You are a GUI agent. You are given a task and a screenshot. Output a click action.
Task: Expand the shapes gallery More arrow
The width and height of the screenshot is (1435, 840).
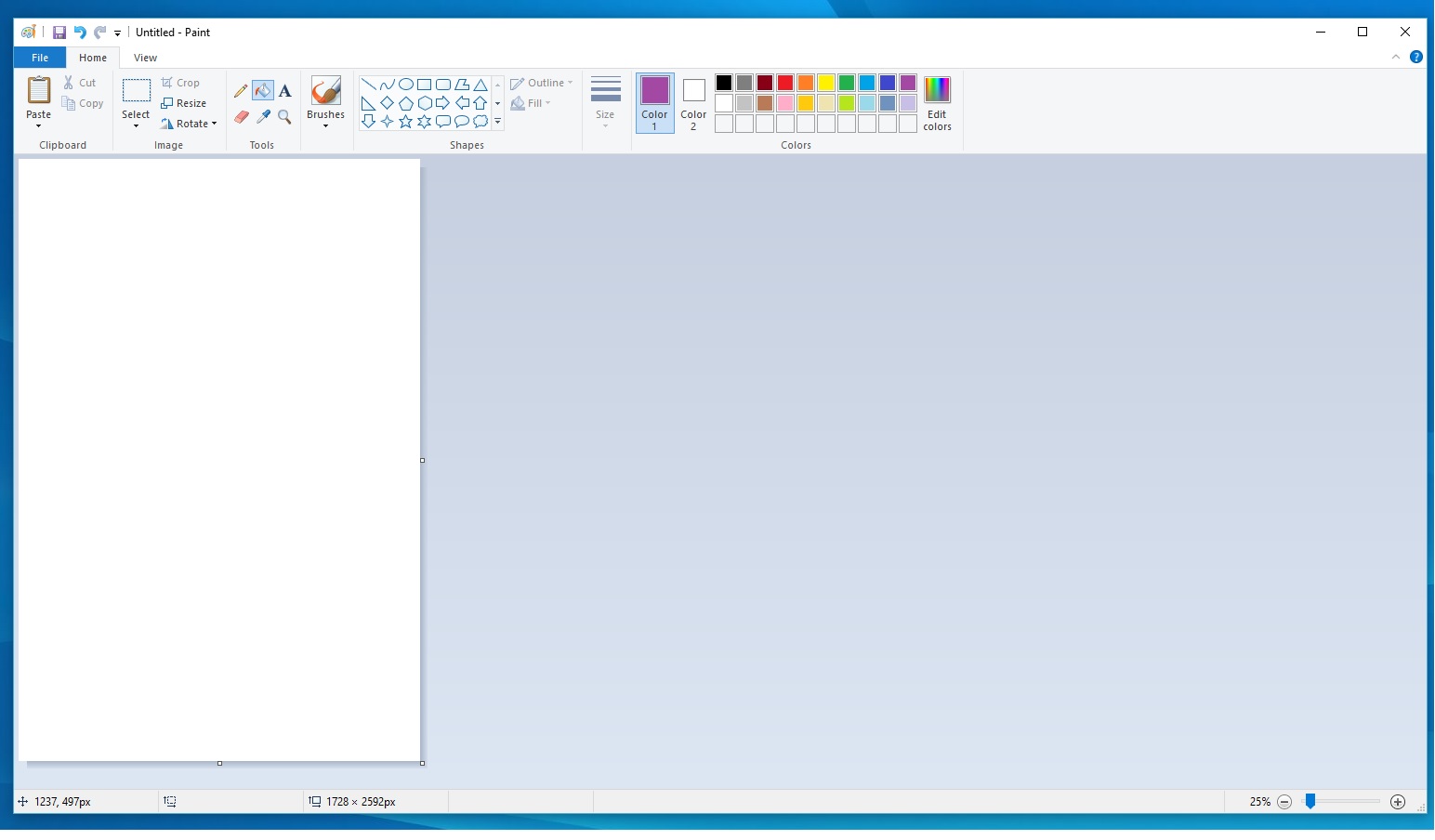(x=498, y=122)
